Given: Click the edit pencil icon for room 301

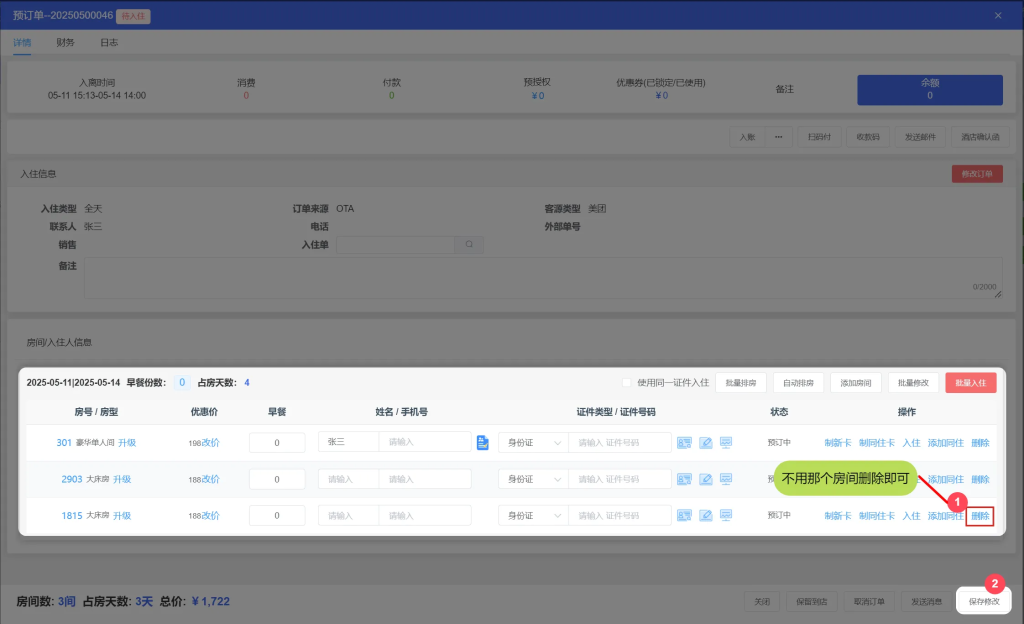Looking at the screenshot, I should tap(706, 442).
